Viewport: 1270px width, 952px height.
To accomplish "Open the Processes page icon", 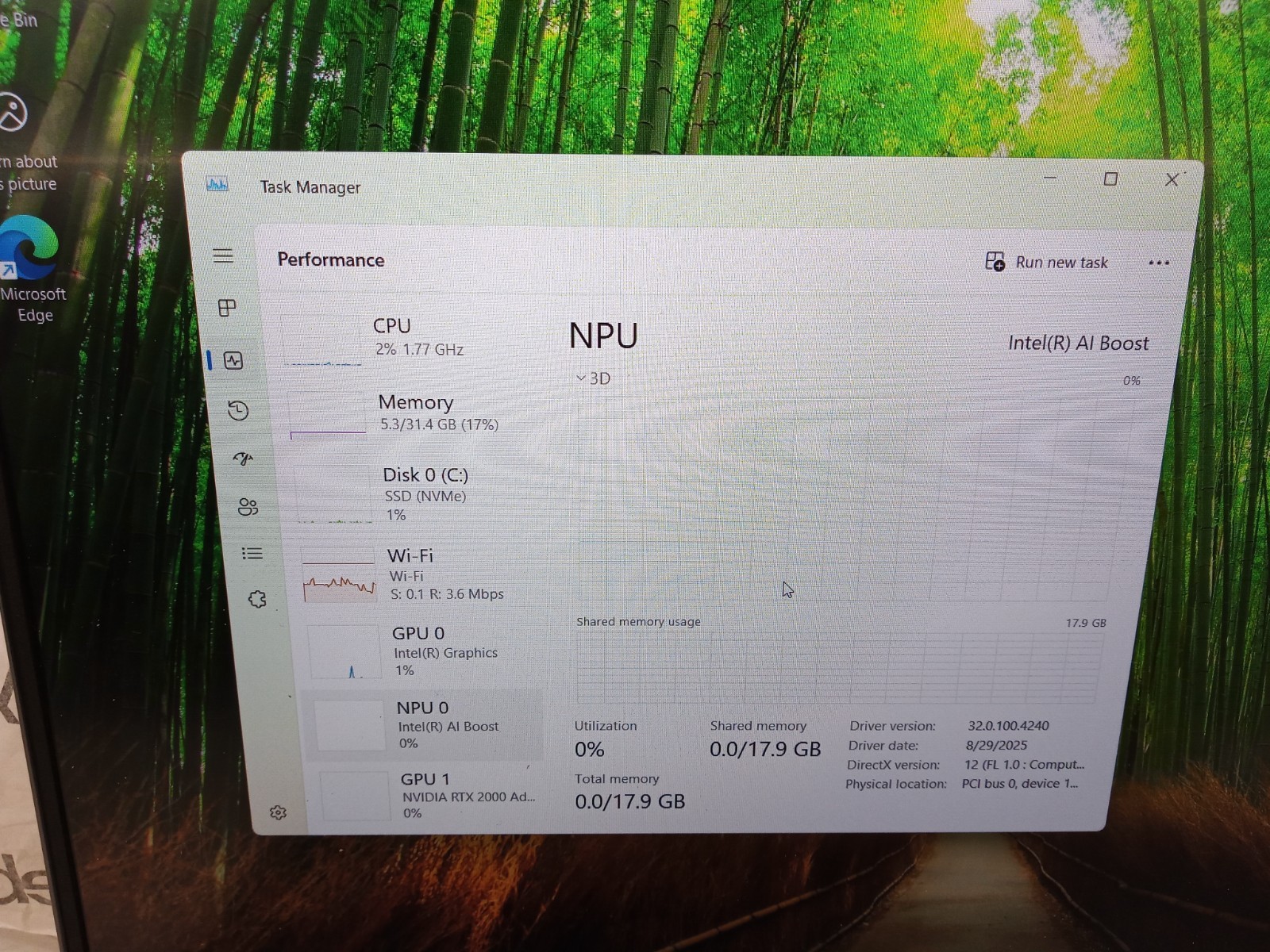I will [227, 308].
